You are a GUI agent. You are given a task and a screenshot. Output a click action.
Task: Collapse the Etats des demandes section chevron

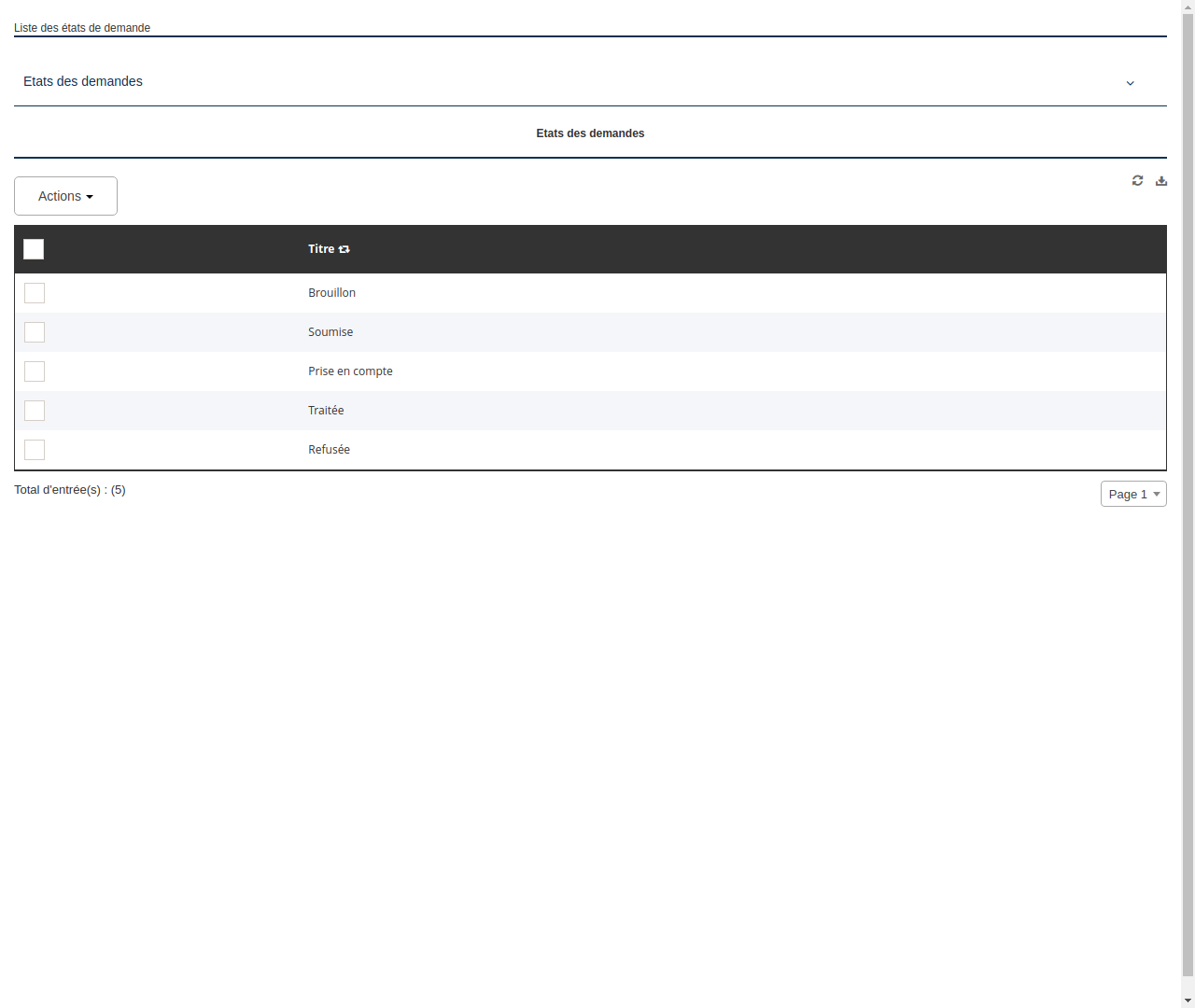pyautogui.click(x=1130, y=83)
